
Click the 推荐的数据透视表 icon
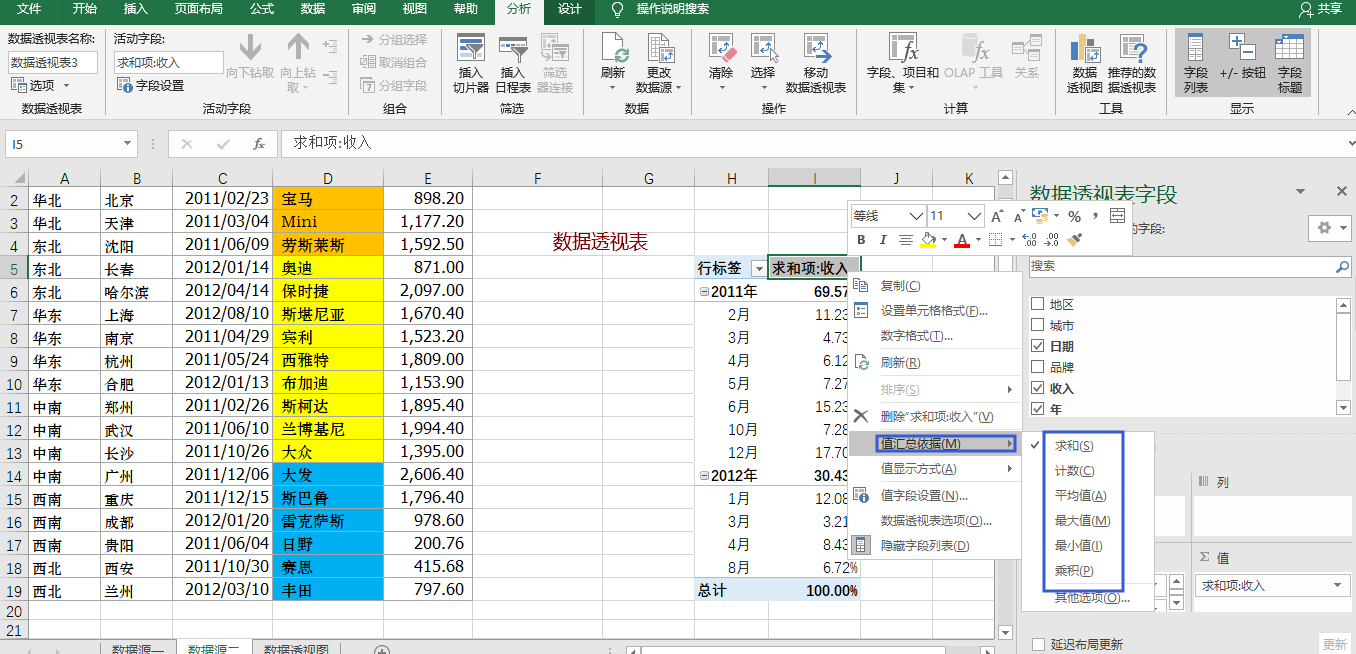[1132, 49]
